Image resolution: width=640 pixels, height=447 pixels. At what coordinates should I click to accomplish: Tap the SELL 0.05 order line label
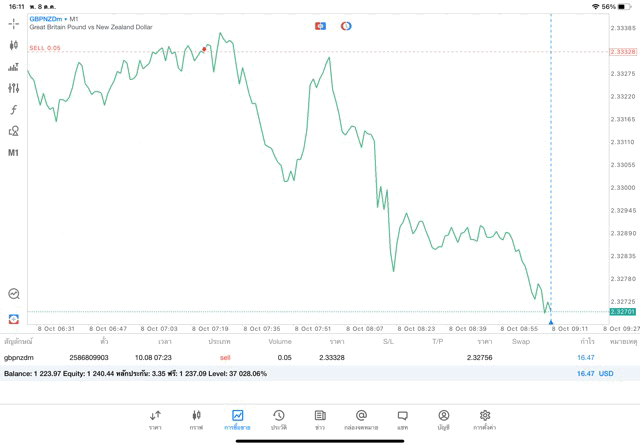[x=45, y=48]
